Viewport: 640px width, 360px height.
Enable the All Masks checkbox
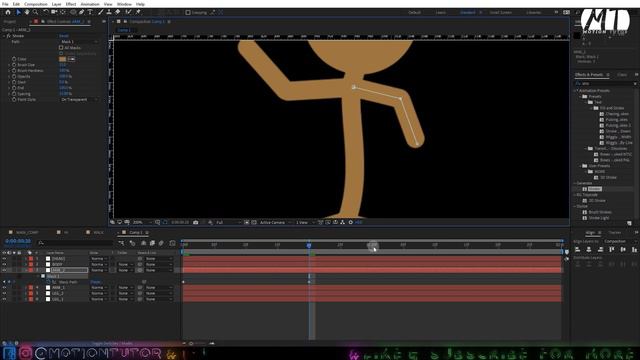(x=61, y=48)
